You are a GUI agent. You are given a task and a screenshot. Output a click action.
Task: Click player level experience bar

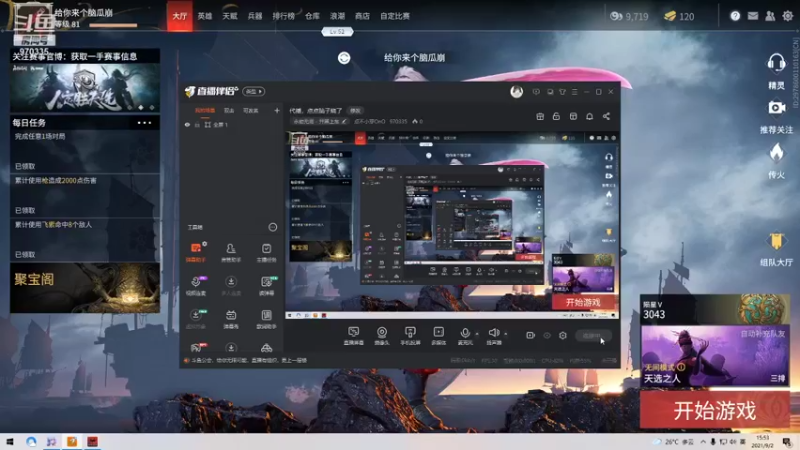pos(113,24)
